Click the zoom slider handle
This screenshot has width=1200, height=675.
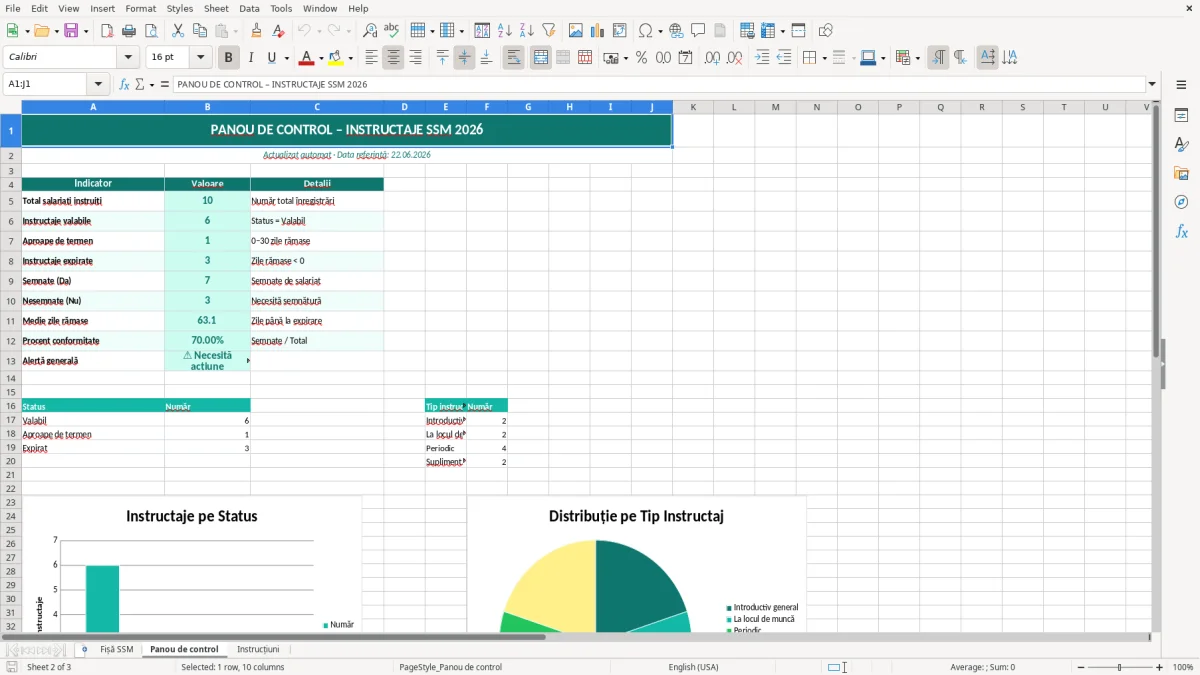(1120, 667)
